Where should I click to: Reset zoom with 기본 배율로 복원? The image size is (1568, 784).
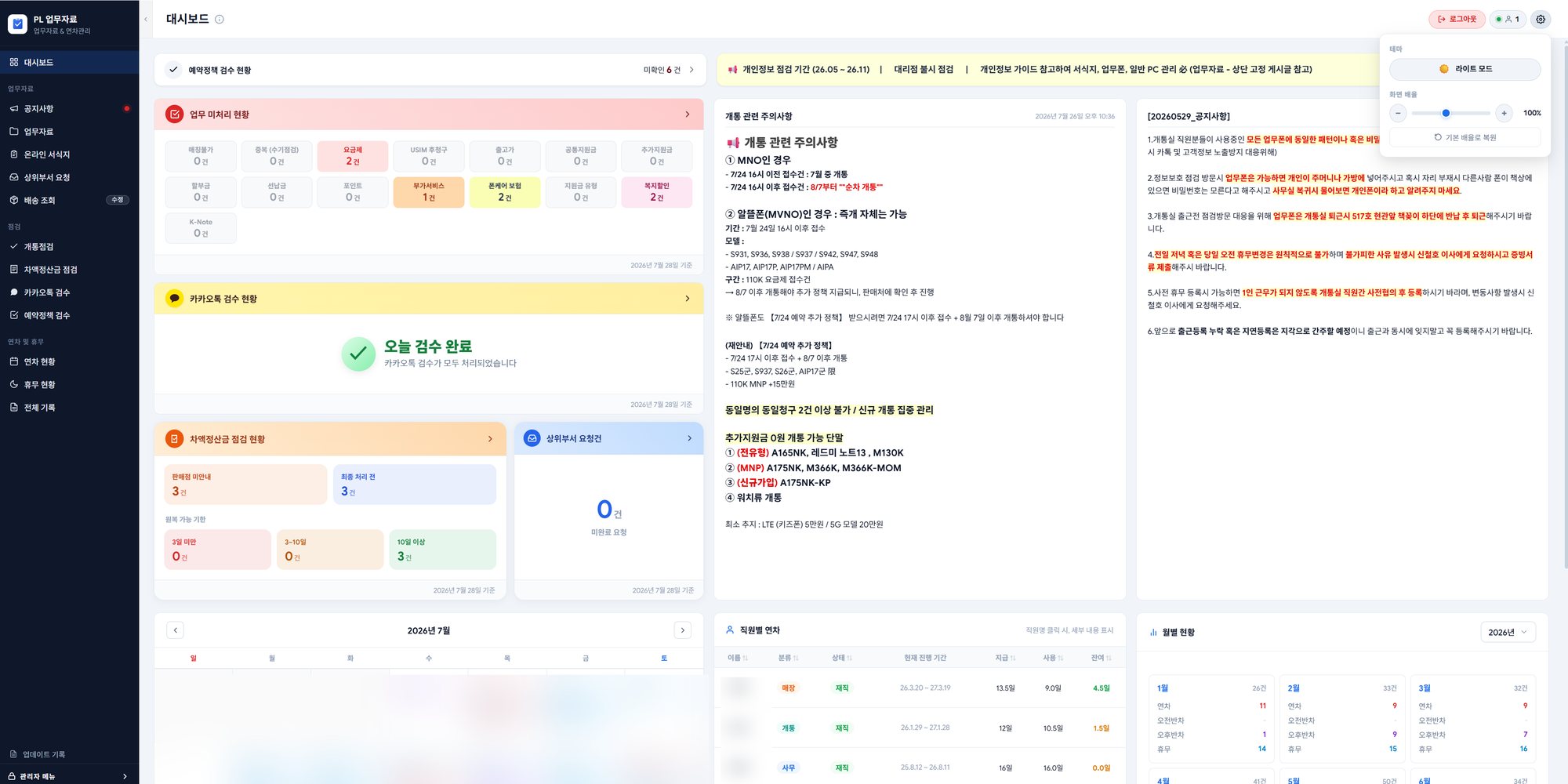point(1465,137)
